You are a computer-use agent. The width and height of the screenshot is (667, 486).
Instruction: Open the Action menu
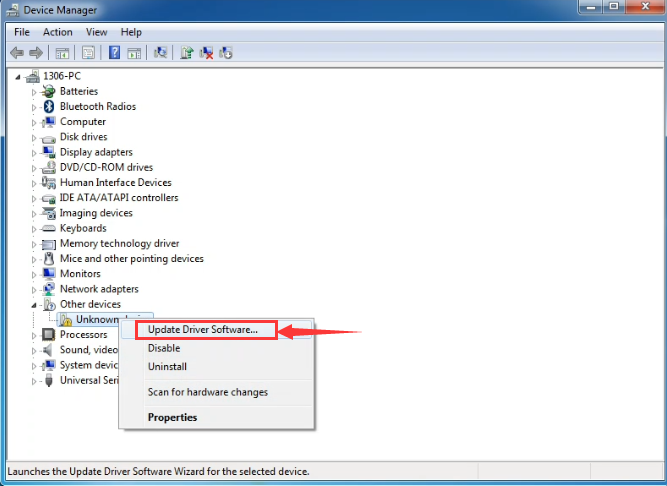[57, 31]
